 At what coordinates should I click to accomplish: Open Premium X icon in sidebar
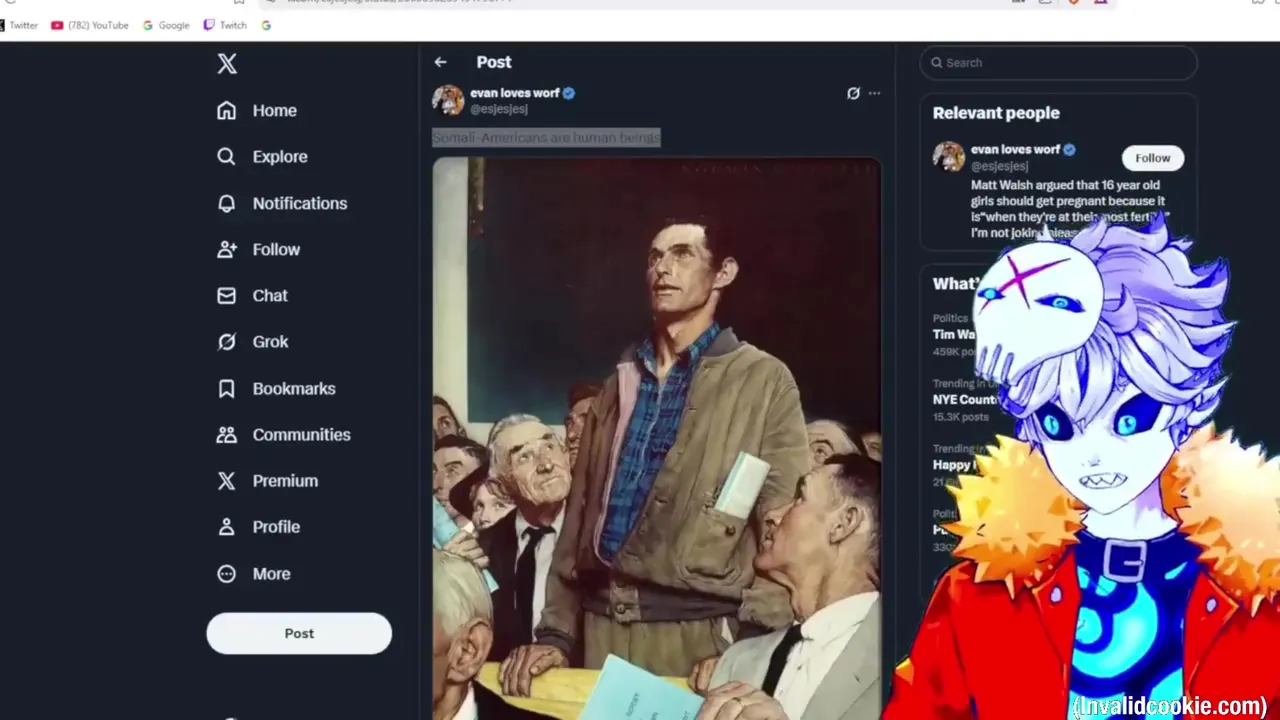click(227, 481)
